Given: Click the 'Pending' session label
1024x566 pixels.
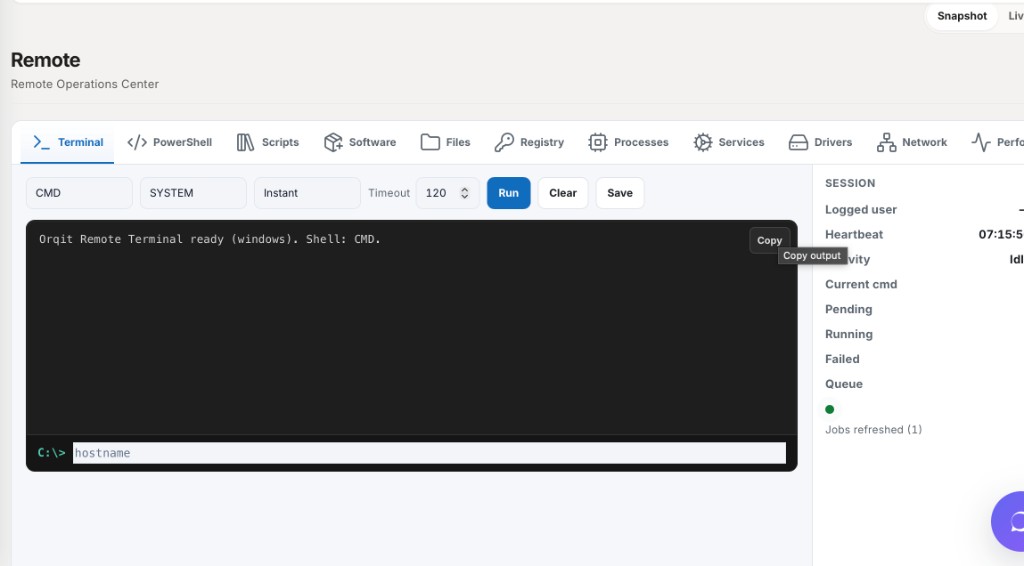Looking at the screenshot, I should (848, 309).
